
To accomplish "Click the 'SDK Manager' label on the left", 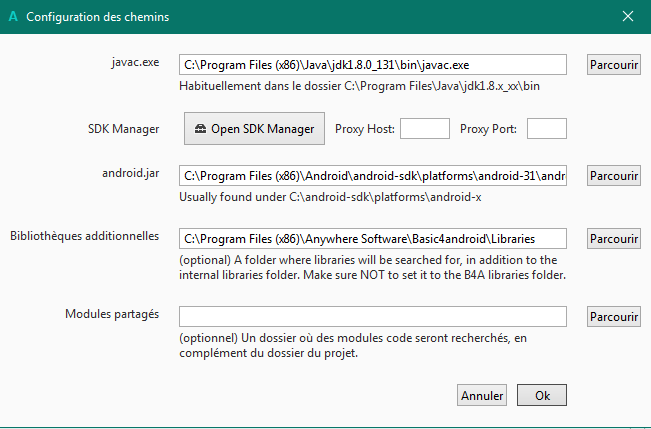I will 124,127.
